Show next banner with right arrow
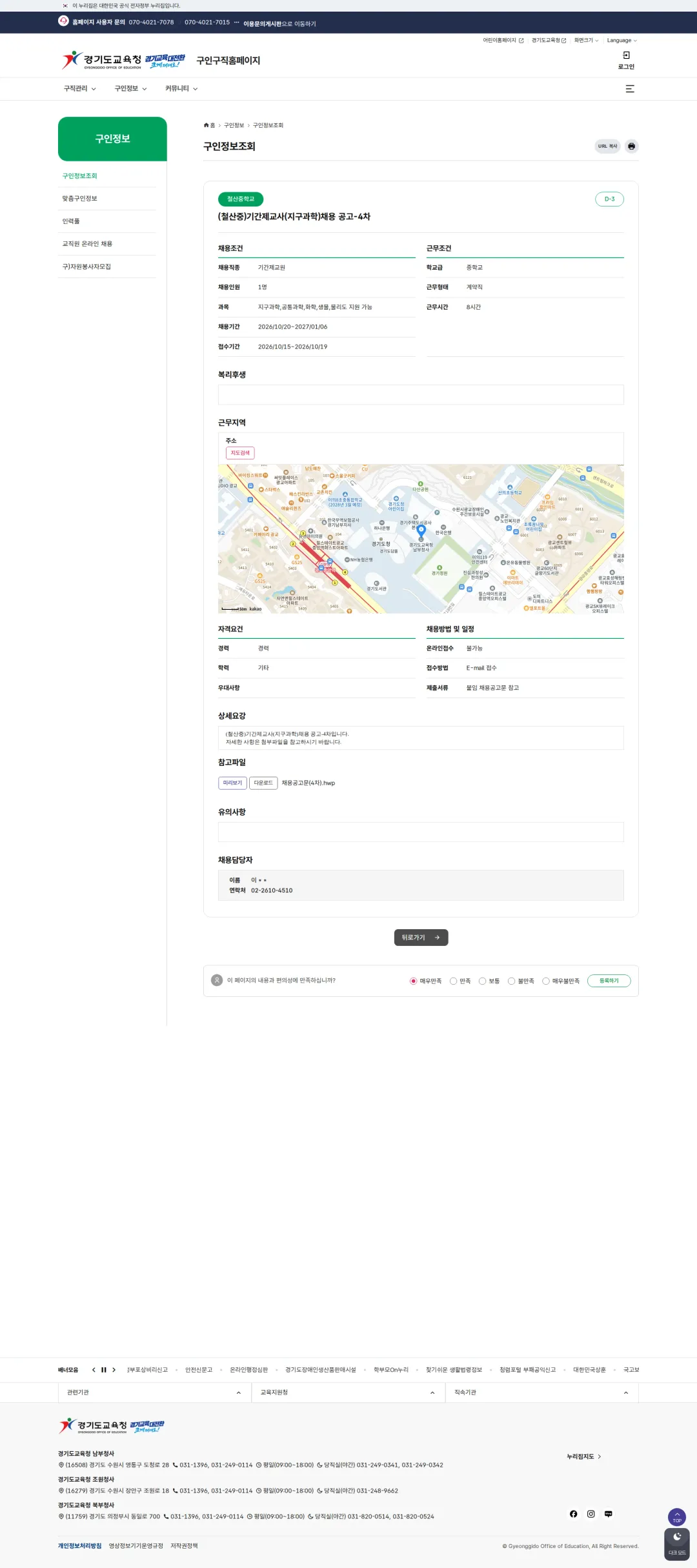697x1568 pixels. (114, 1369)
